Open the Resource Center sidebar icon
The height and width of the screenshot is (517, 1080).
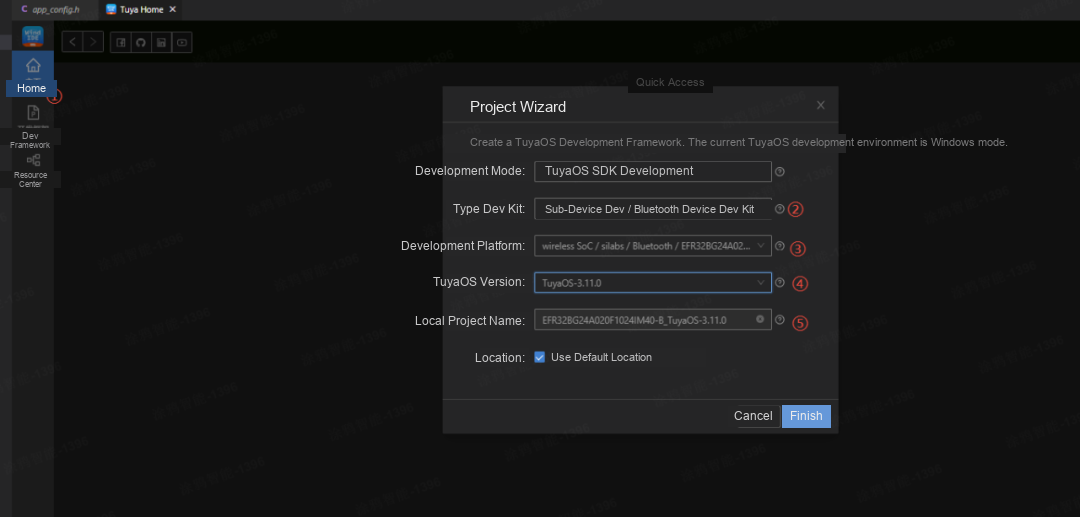33,160
